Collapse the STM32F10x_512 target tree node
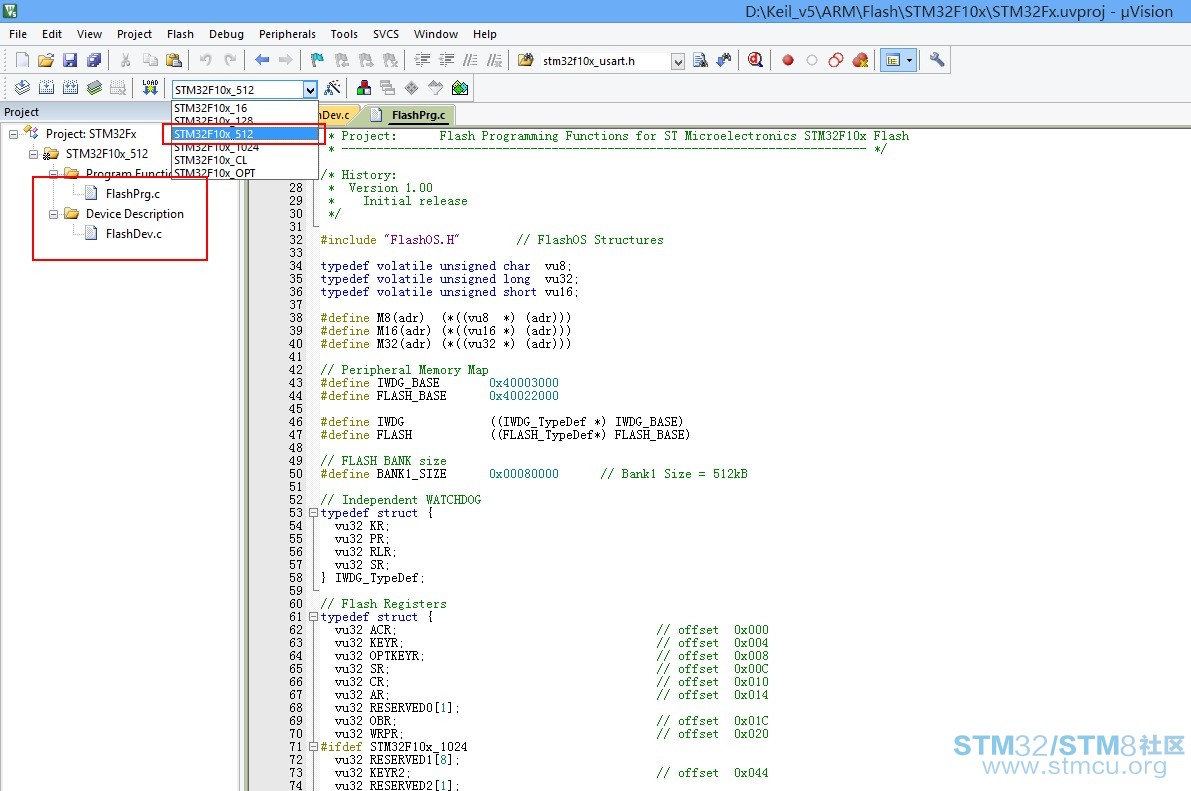Viewport: 1191px width, 791px height. [x=33, y=154]
